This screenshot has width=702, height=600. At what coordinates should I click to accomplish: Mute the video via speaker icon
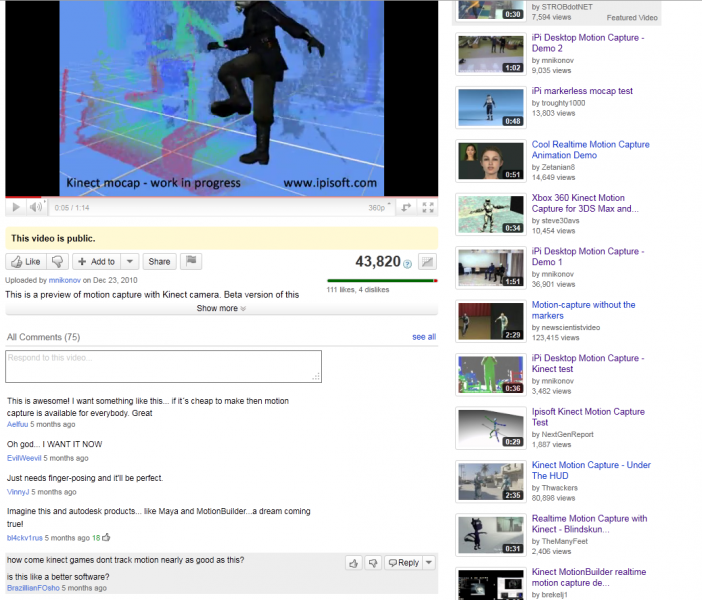36,207
